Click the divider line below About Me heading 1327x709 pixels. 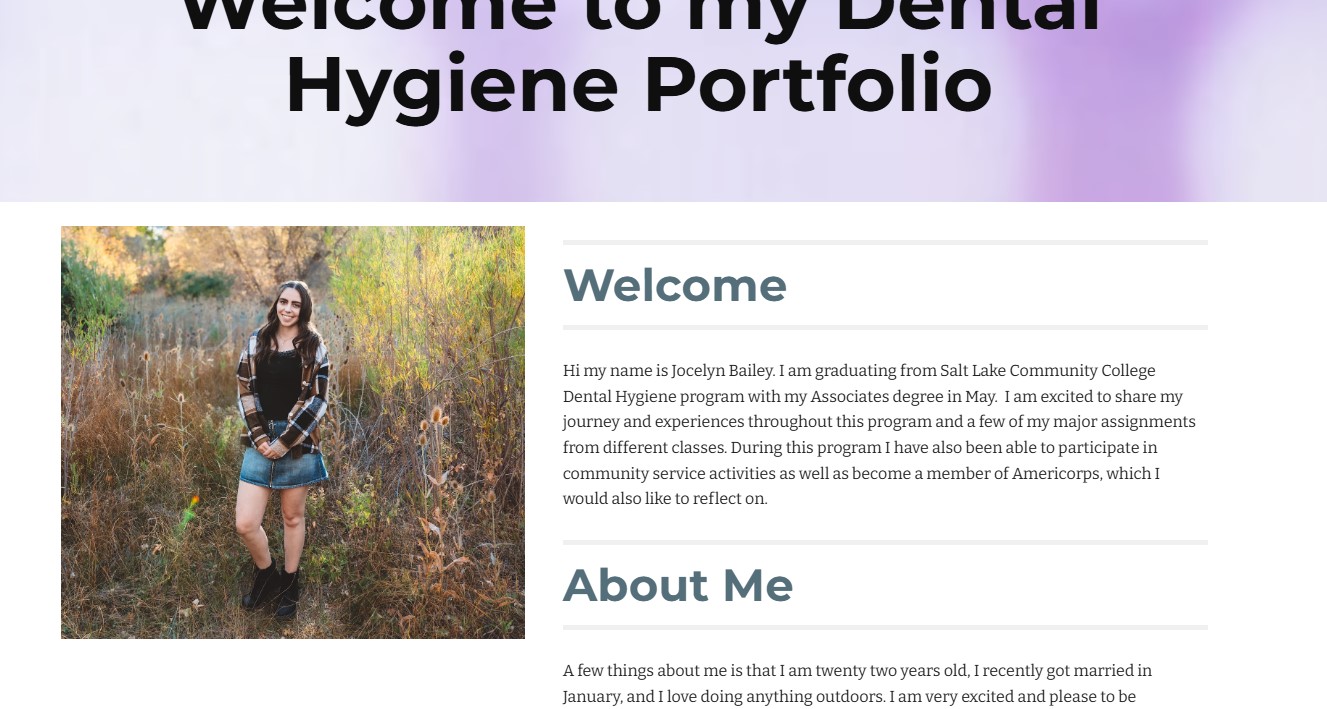[885, 627]
